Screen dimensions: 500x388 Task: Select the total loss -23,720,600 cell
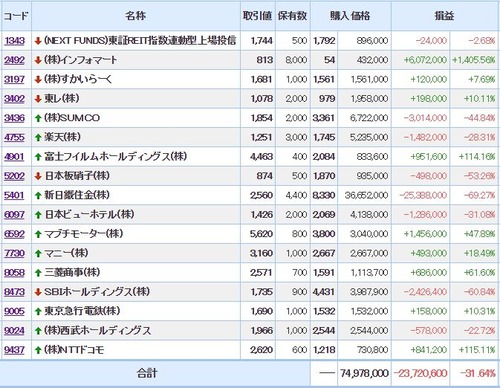[x=421, y=373]
